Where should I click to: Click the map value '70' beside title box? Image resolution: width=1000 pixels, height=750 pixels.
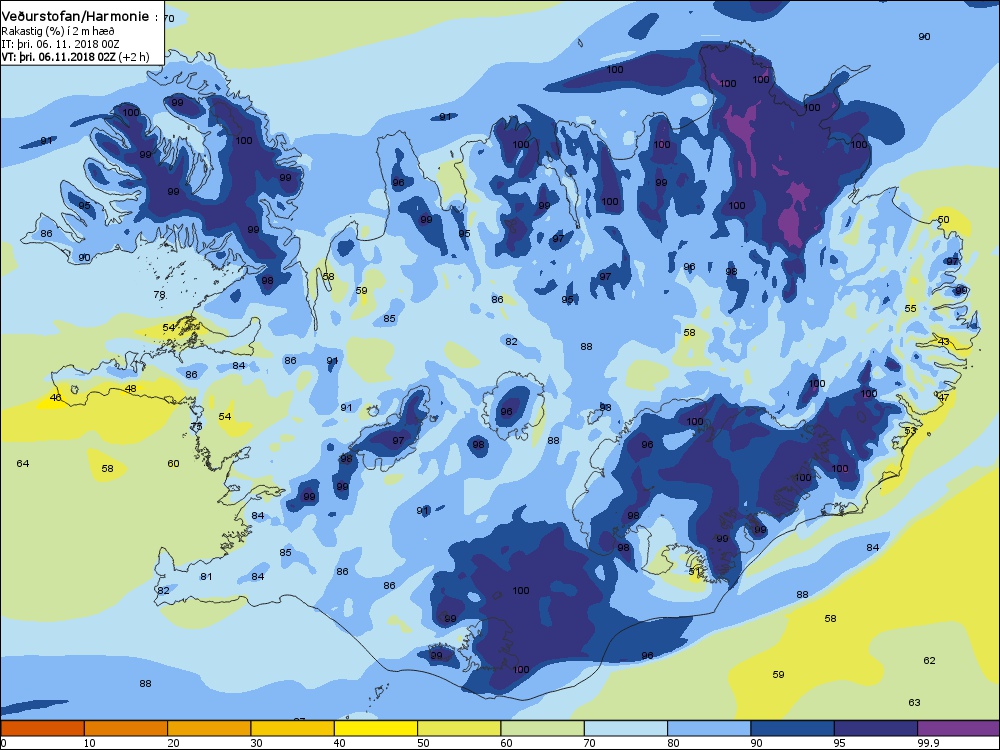pos(168,18)
